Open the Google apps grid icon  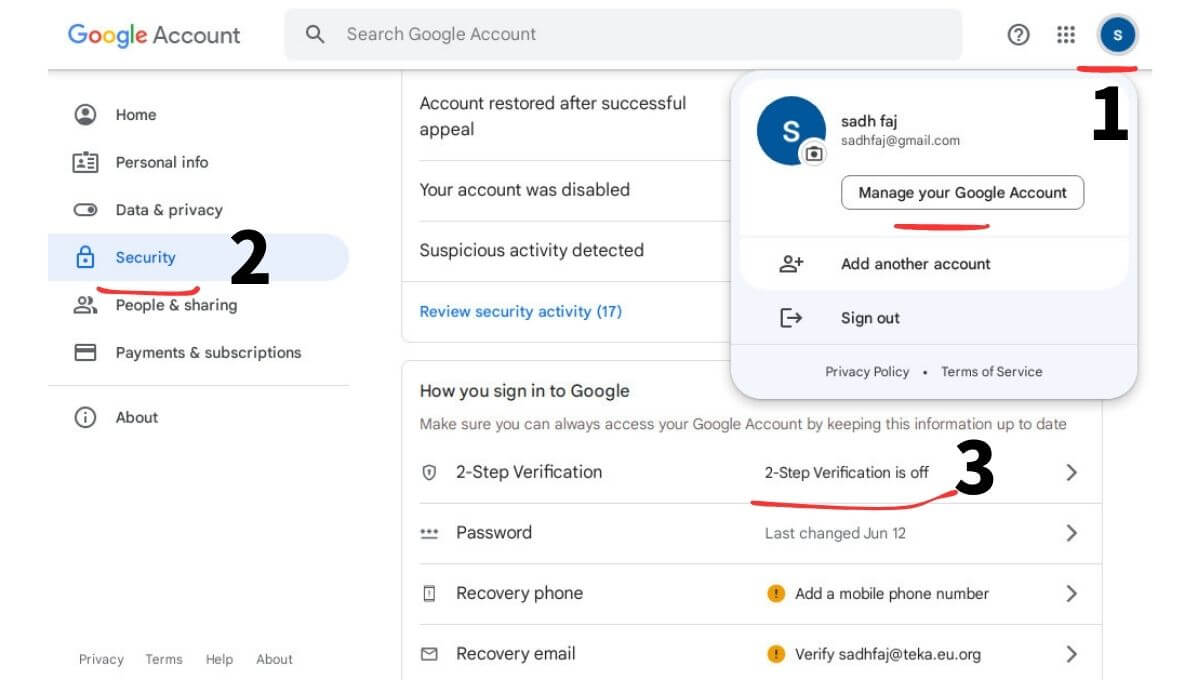click(x=1066, y=35)
